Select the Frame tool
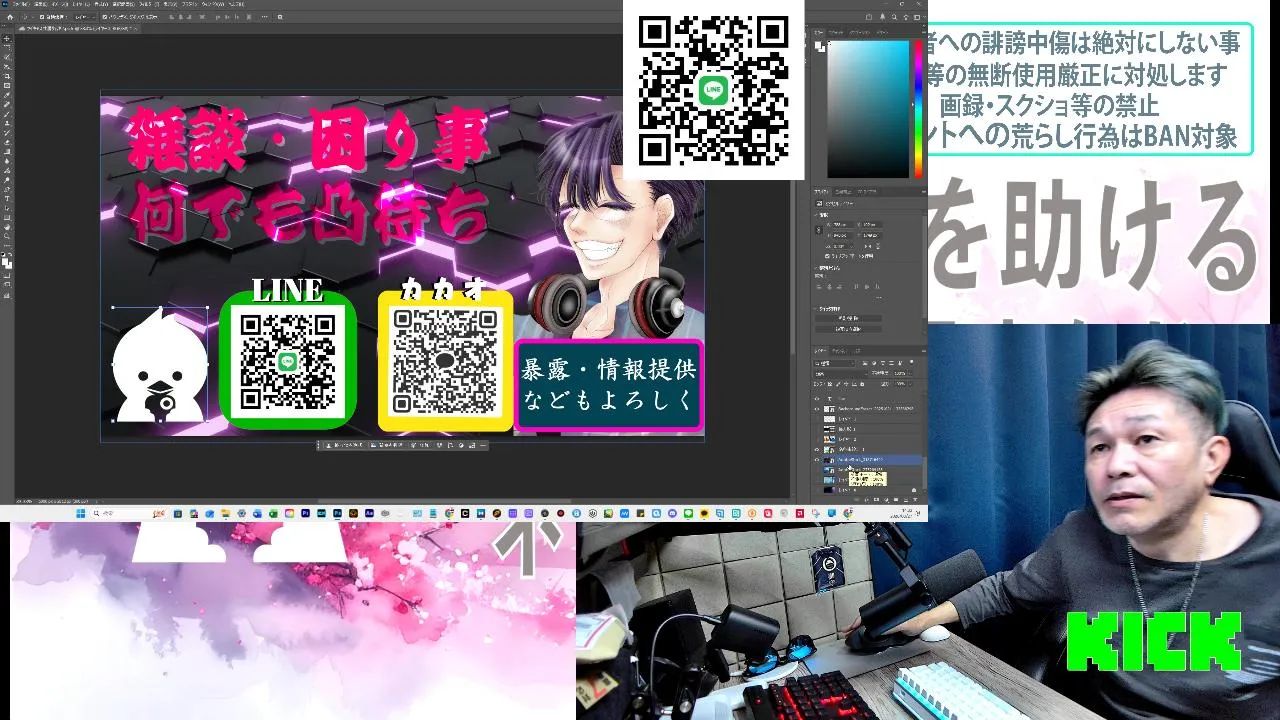The image size is (1280, 720). pos(7,85)
